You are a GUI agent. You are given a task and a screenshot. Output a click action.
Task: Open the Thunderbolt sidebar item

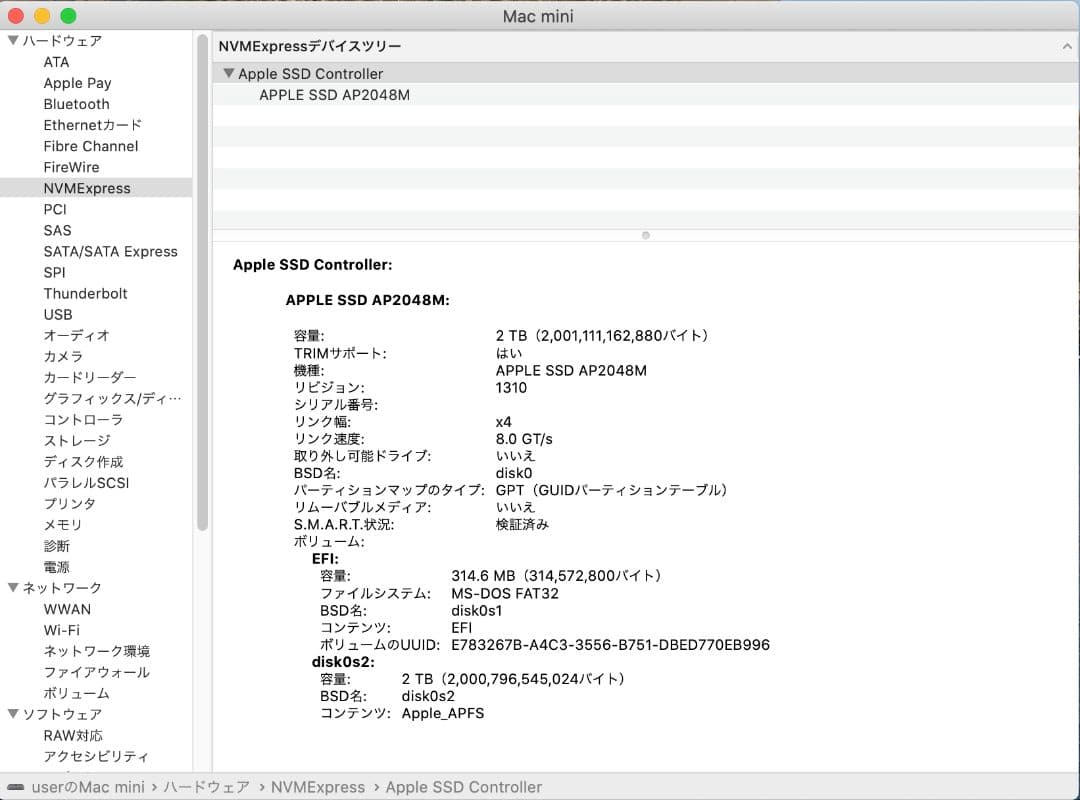pos(85,294)
